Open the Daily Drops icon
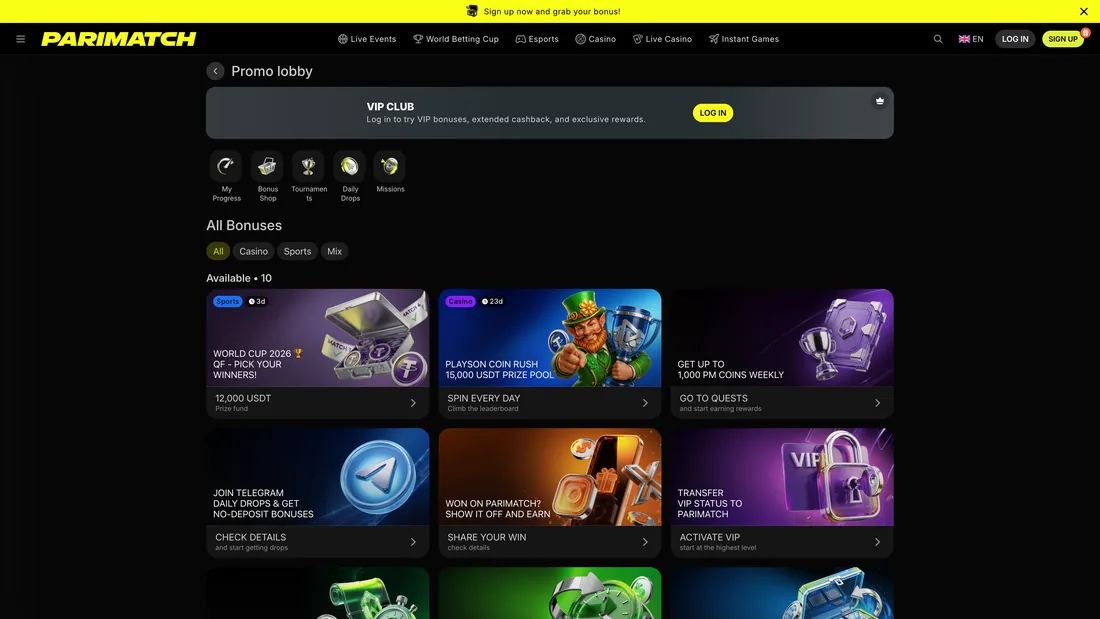The height and width of the screenshot is (619, 1100). [x=349, y=166]
